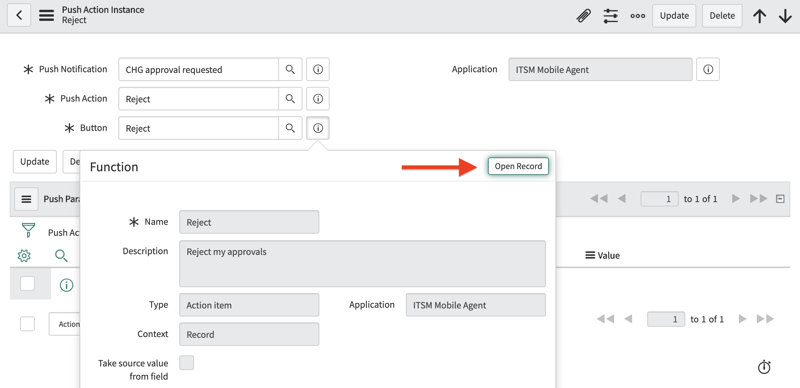The height and width of the screenshot is (388, 800).
Task: Go to next record with down arrow
Action: pos(785,16)
